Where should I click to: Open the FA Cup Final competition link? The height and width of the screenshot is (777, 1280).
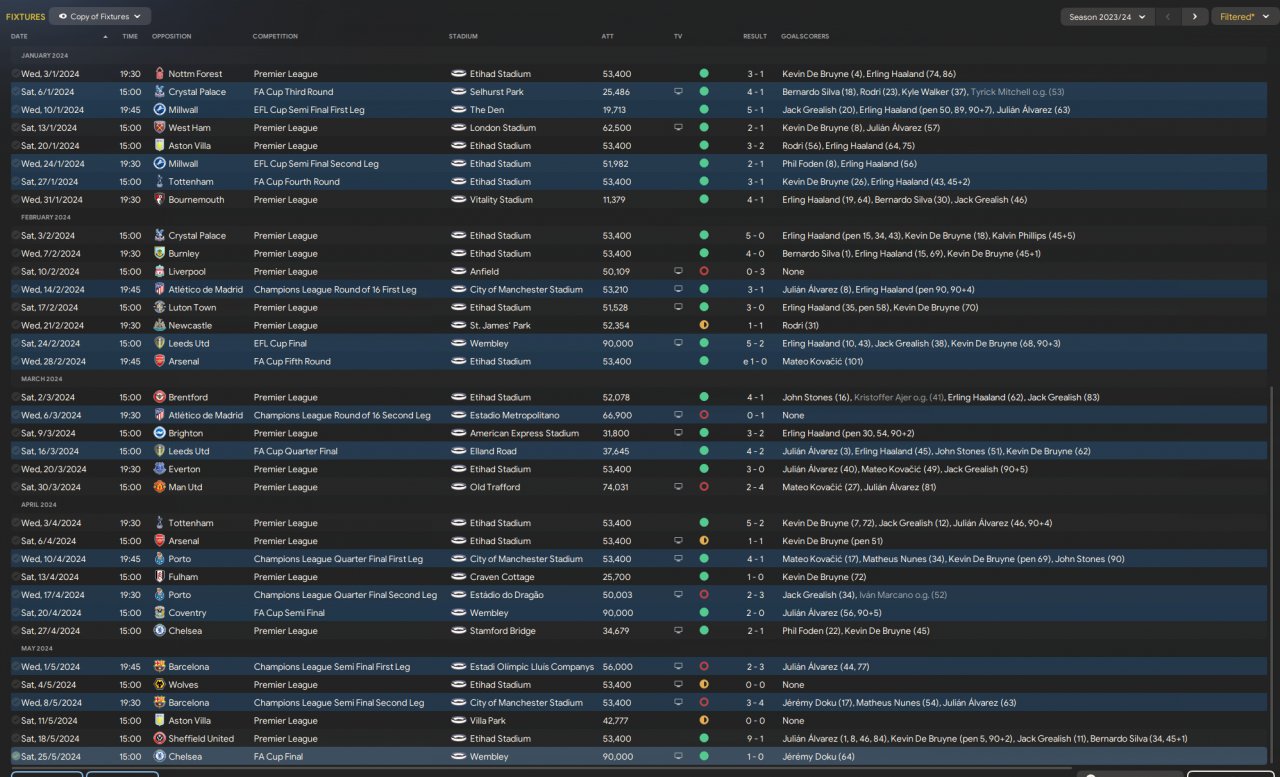(x=278, y=758)
